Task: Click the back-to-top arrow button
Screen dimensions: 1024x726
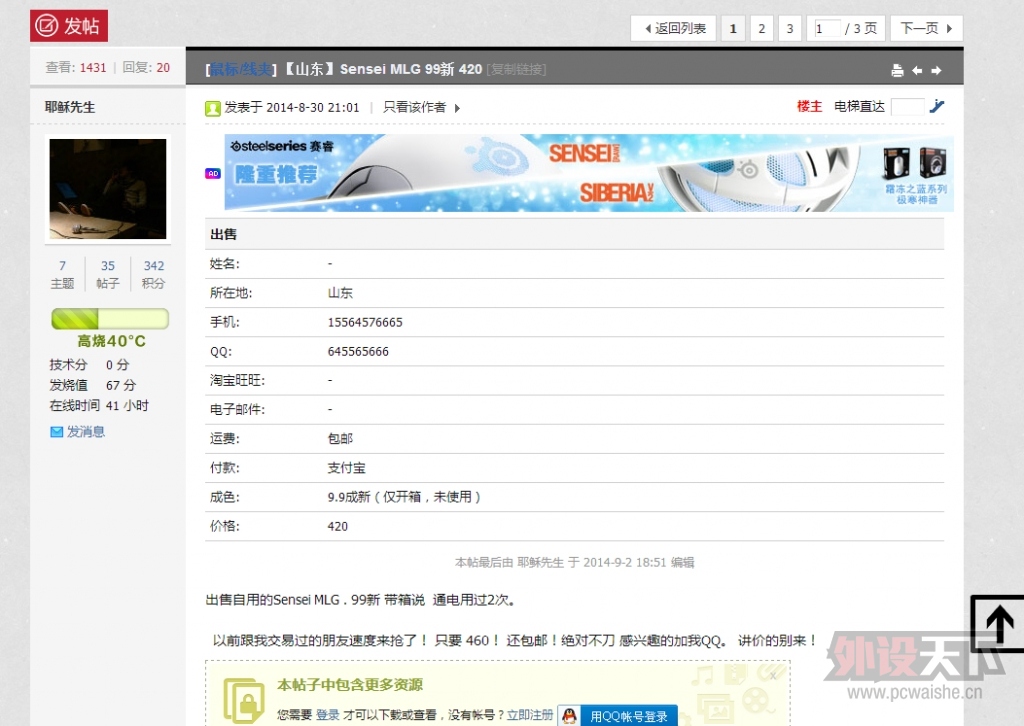Action: [x=998, y=624]
